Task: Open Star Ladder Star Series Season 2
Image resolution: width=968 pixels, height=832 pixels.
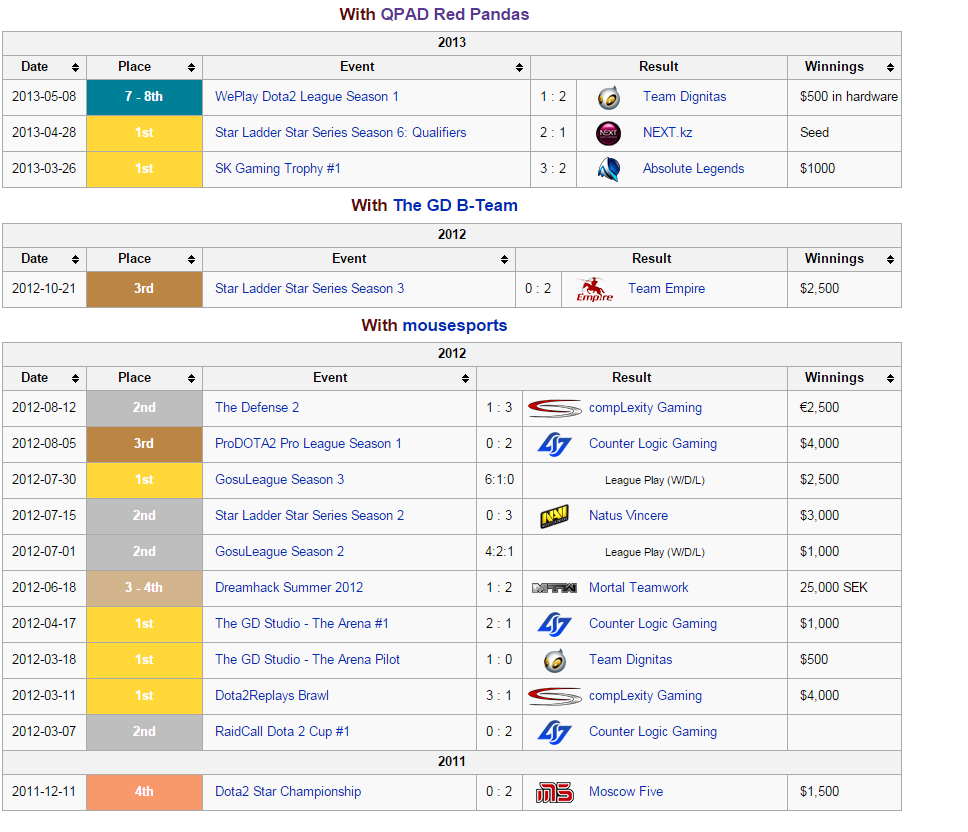Action: click(309, 516)
